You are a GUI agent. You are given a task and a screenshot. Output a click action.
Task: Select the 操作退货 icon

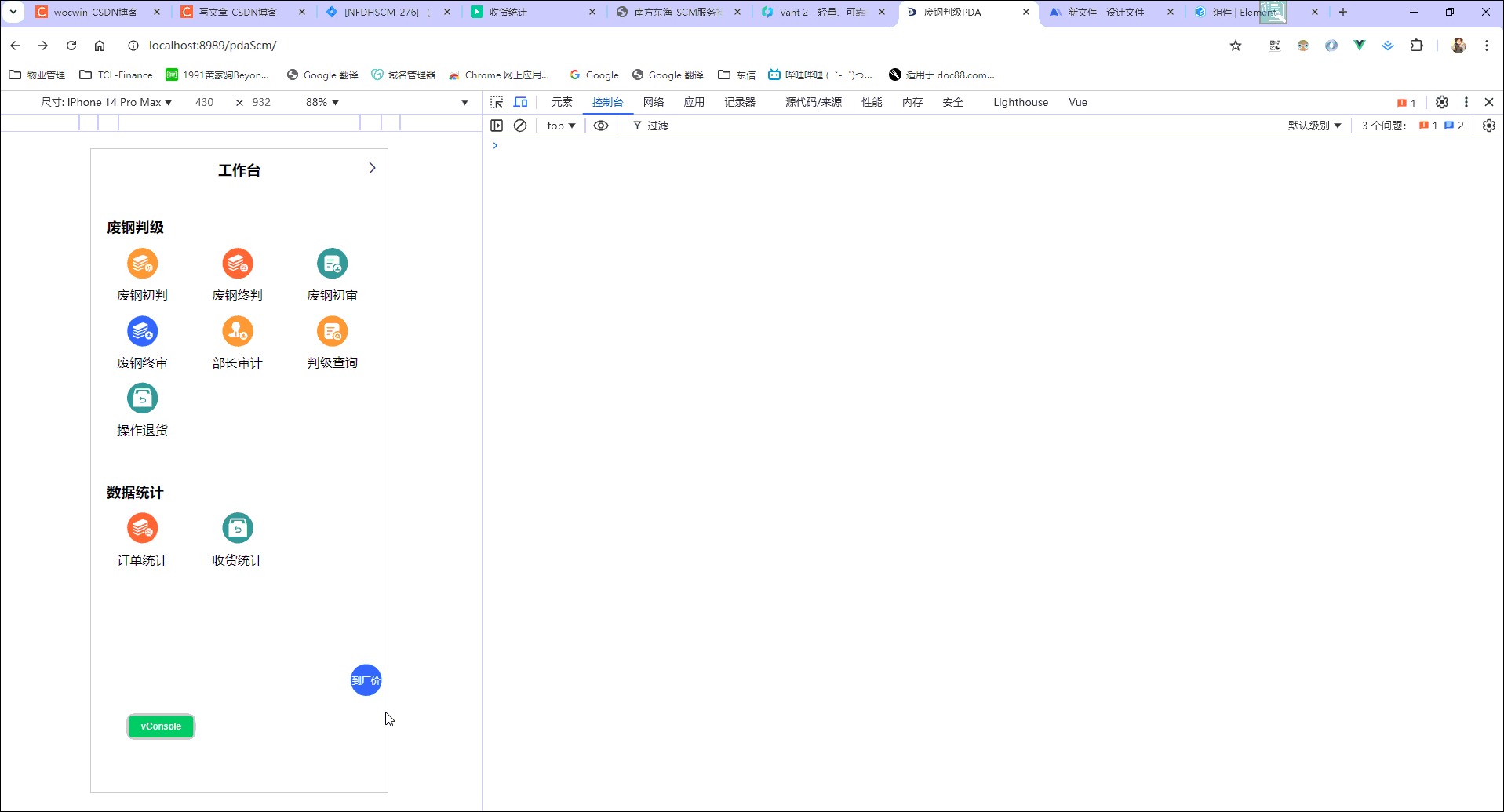tap(142, 409)
